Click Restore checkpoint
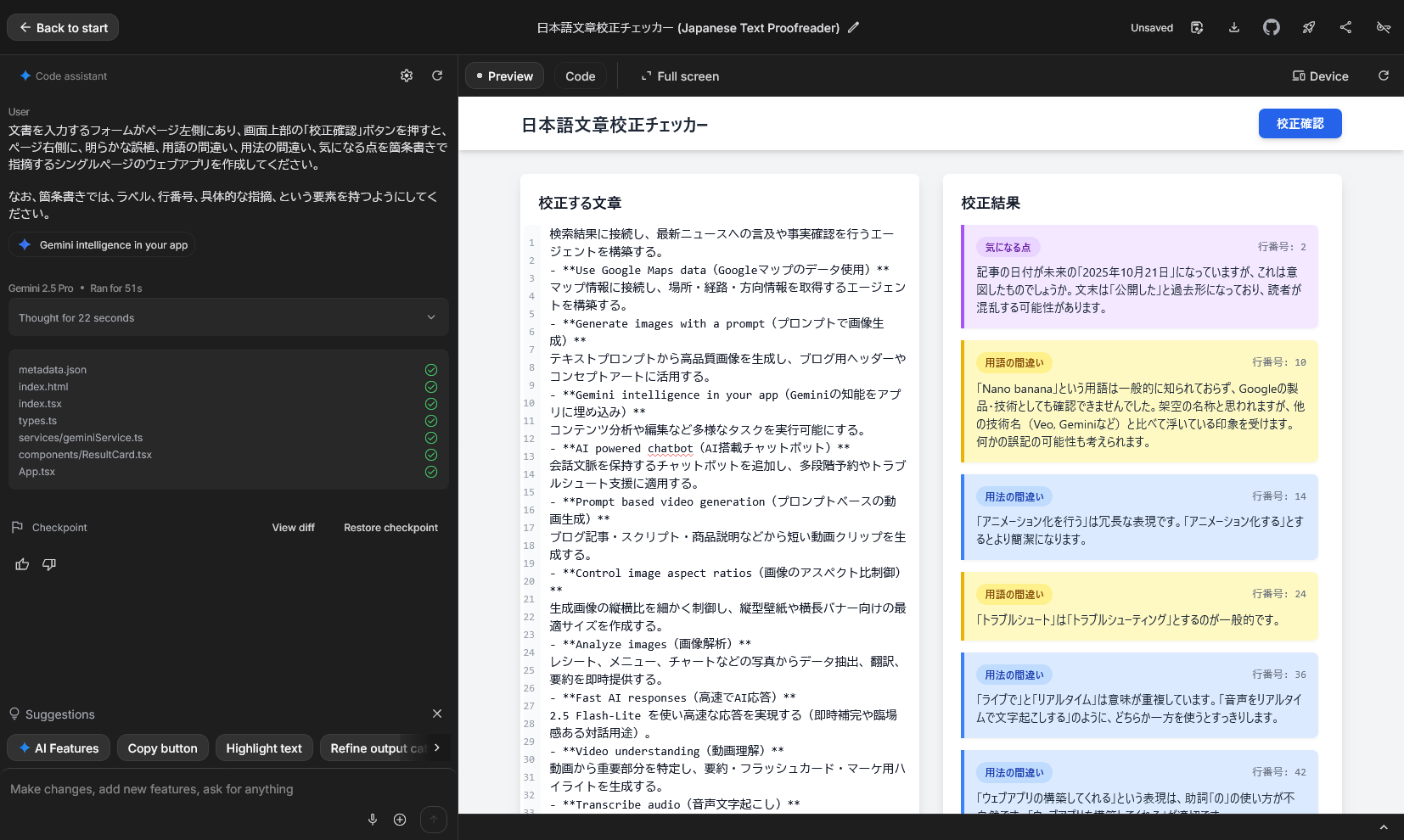This screenshot has width=1404, height=840. coord(390,528)
